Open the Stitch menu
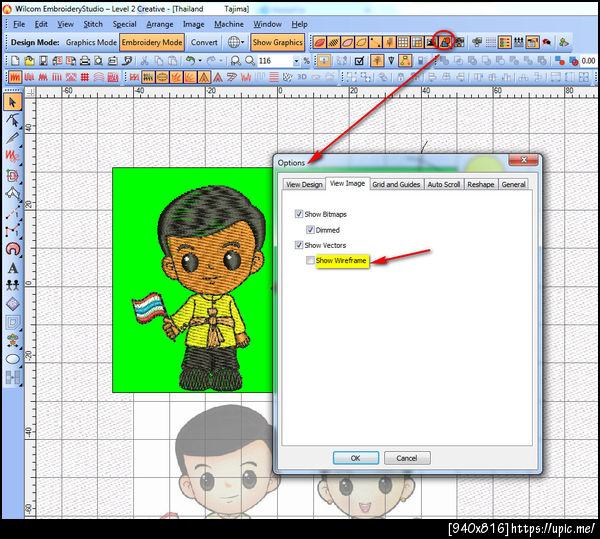 (x=93, y=24)
